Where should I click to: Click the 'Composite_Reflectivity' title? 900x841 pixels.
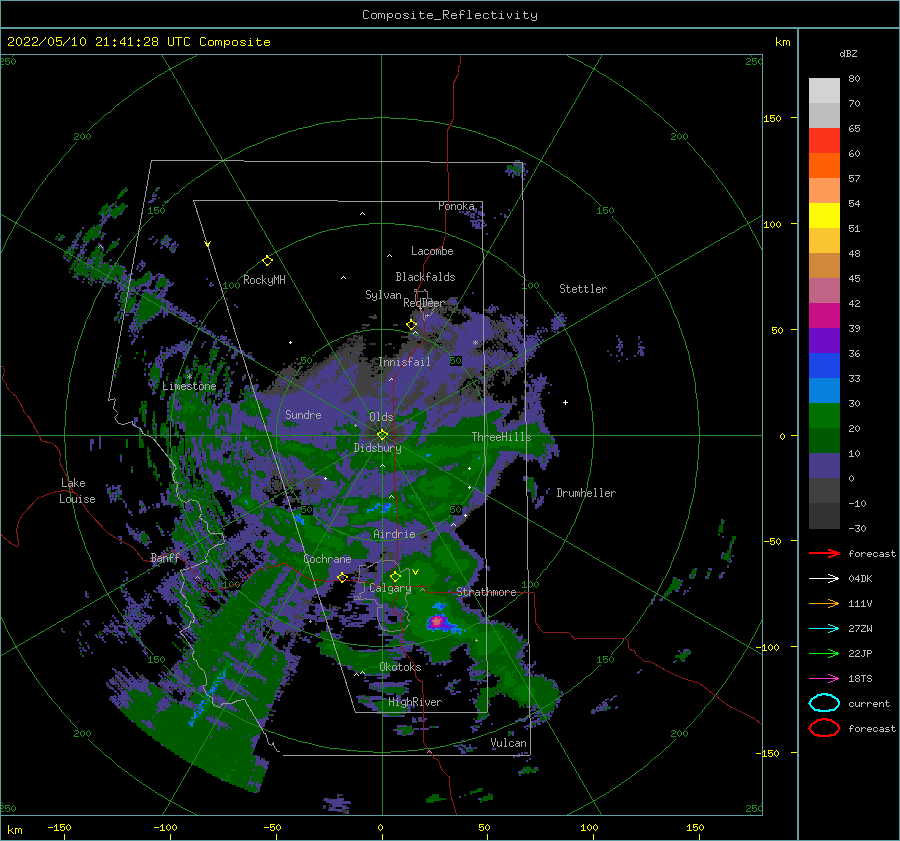pos(450,15)
